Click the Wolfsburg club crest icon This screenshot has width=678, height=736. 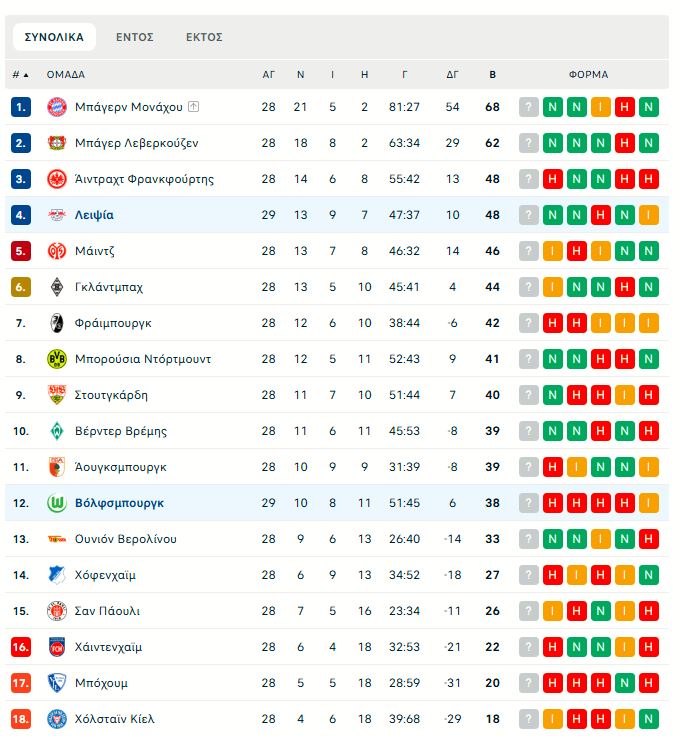(56, 503)
